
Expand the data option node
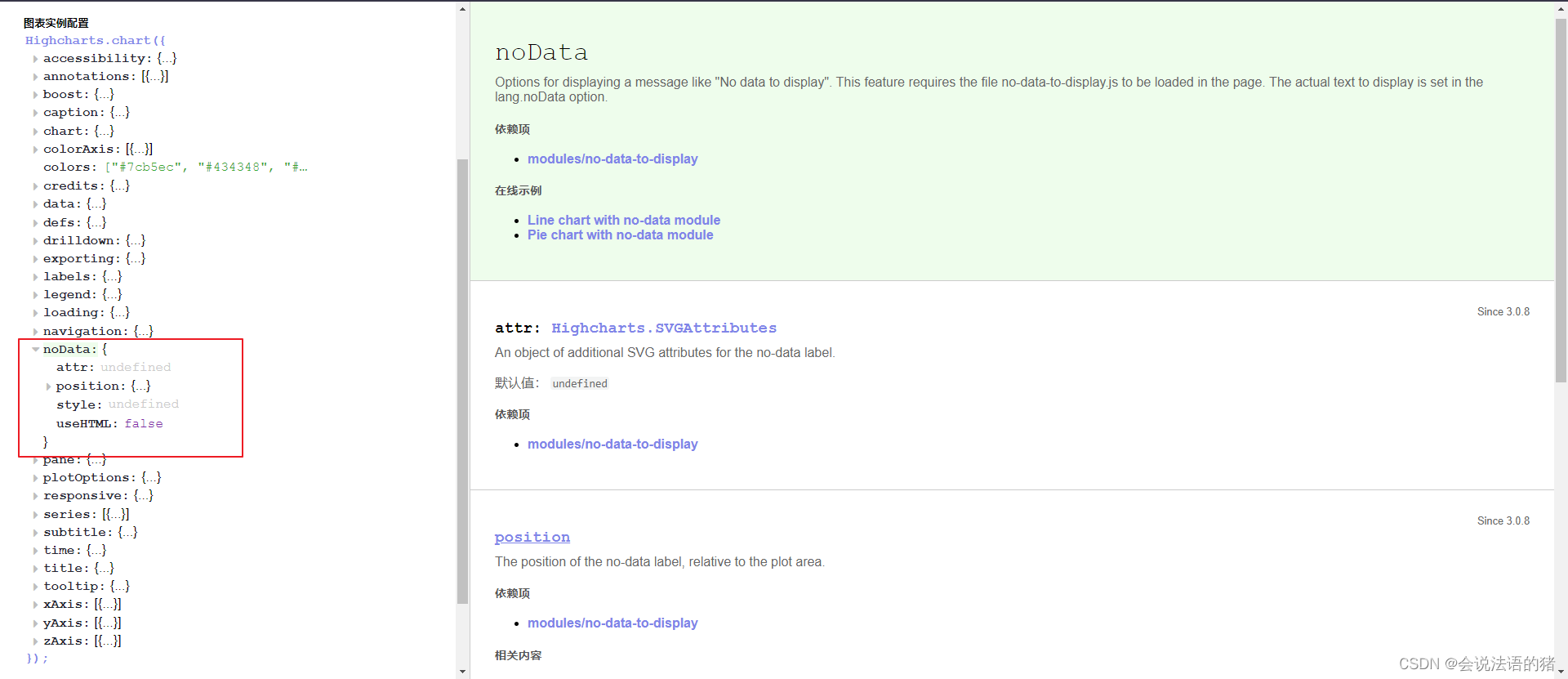coord(35,204)
